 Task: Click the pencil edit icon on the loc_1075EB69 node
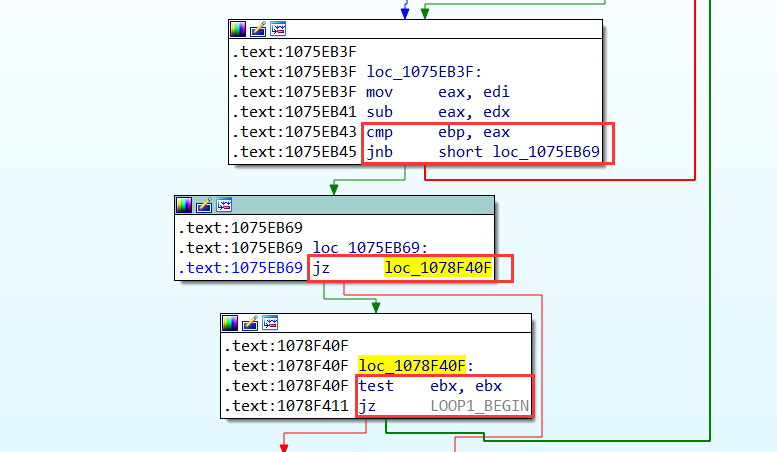204,205
